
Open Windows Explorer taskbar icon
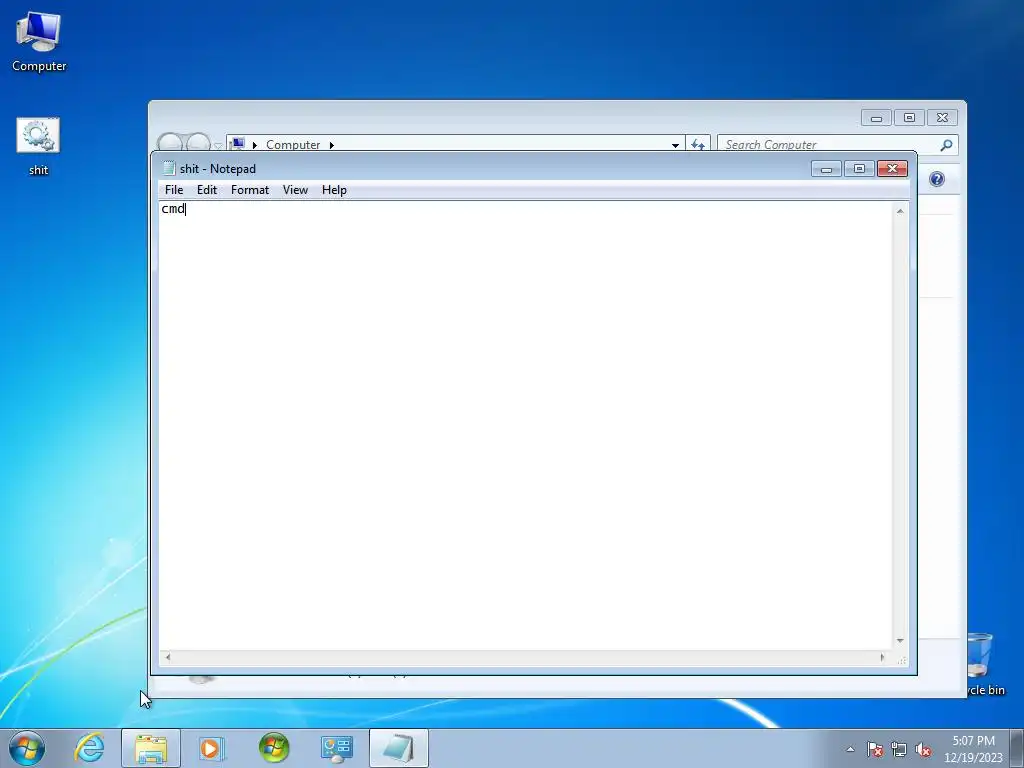(x=151, y=748)
